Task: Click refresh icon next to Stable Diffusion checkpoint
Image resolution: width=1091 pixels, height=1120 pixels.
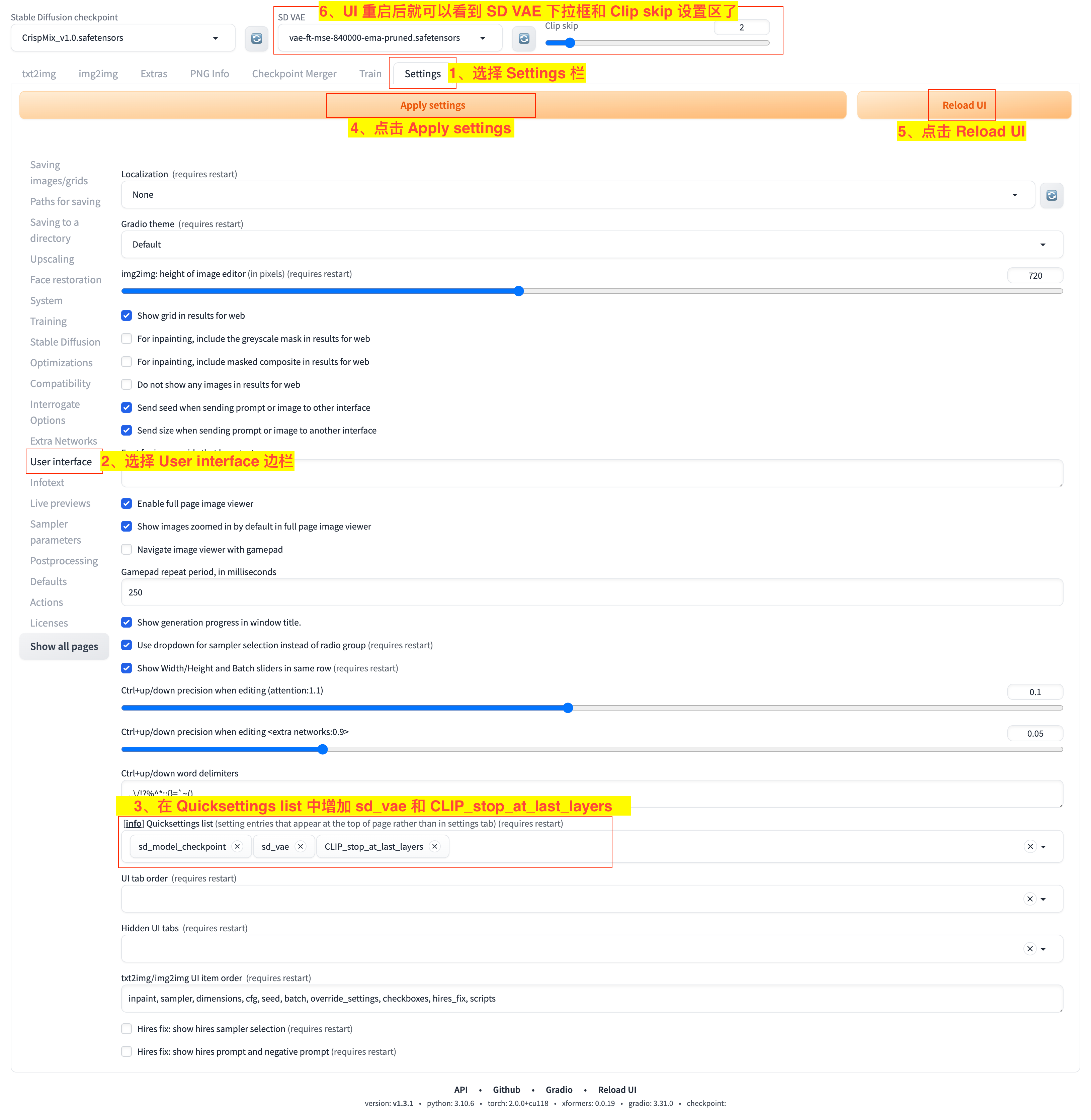Action: (x=256, y=38)
